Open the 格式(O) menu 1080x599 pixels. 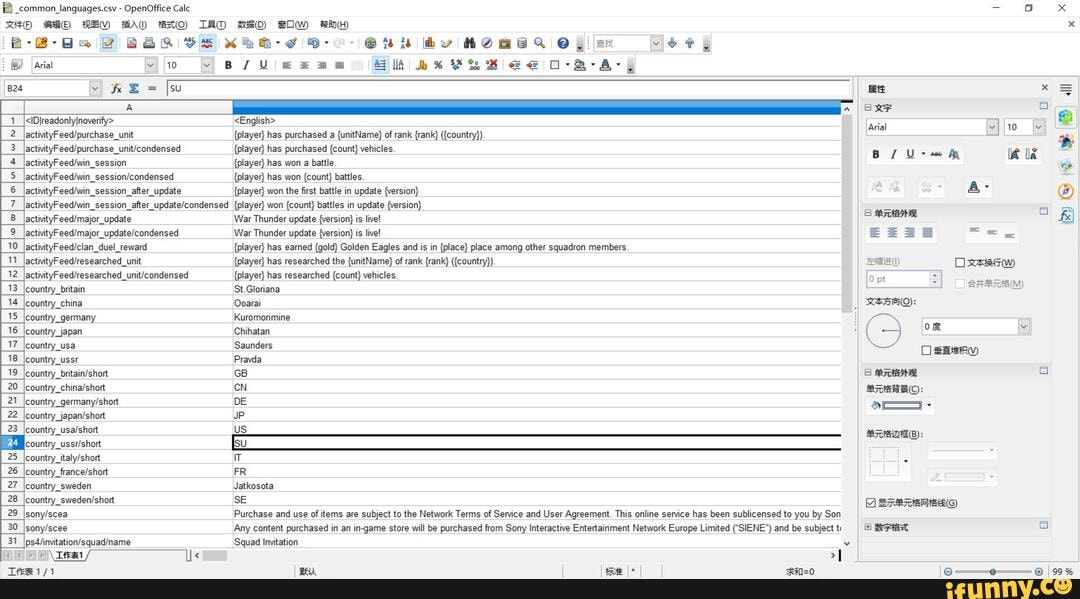click(172, 24)
